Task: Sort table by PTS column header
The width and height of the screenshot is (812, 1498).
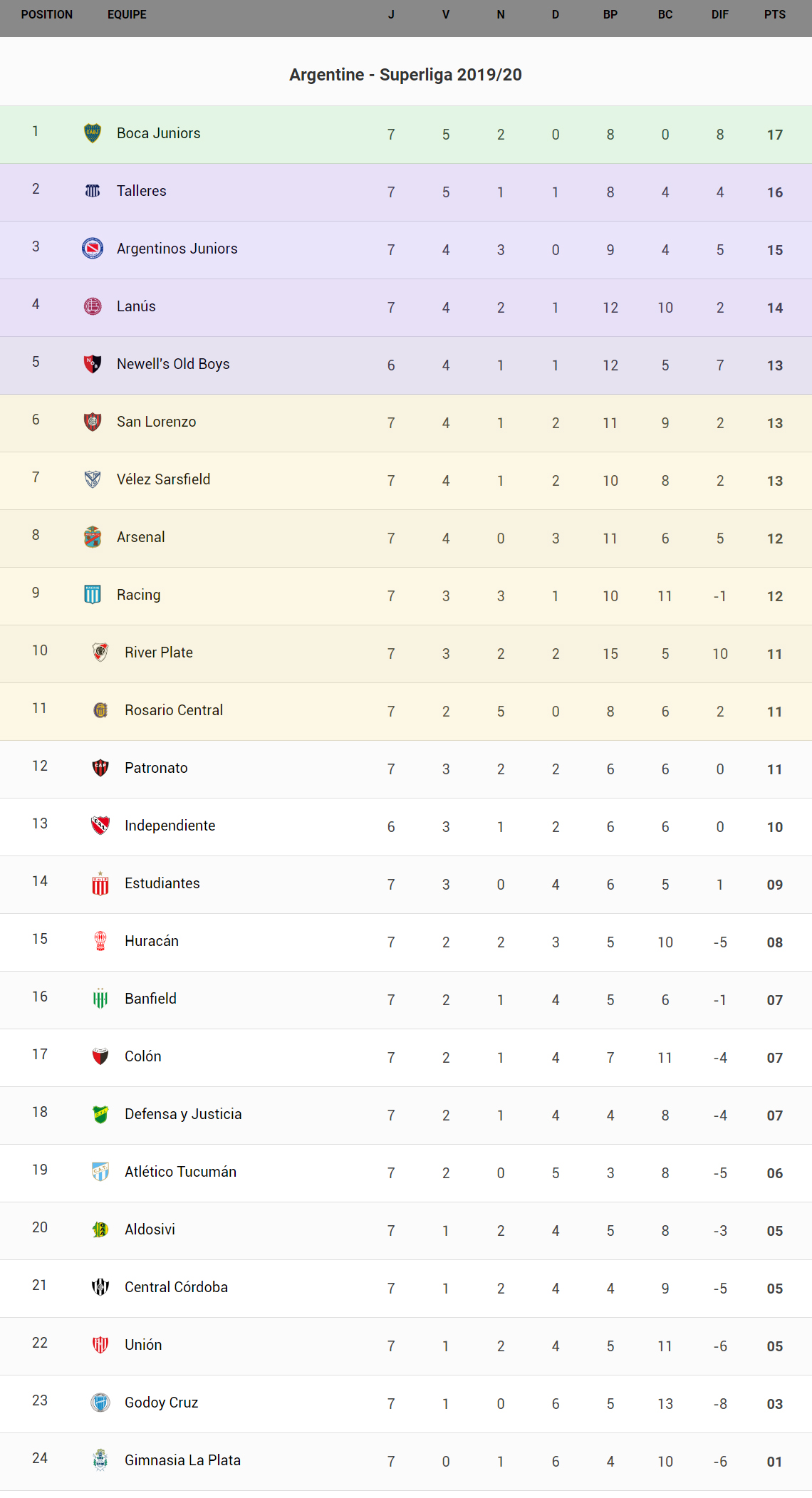Action: tap(774, 15)
